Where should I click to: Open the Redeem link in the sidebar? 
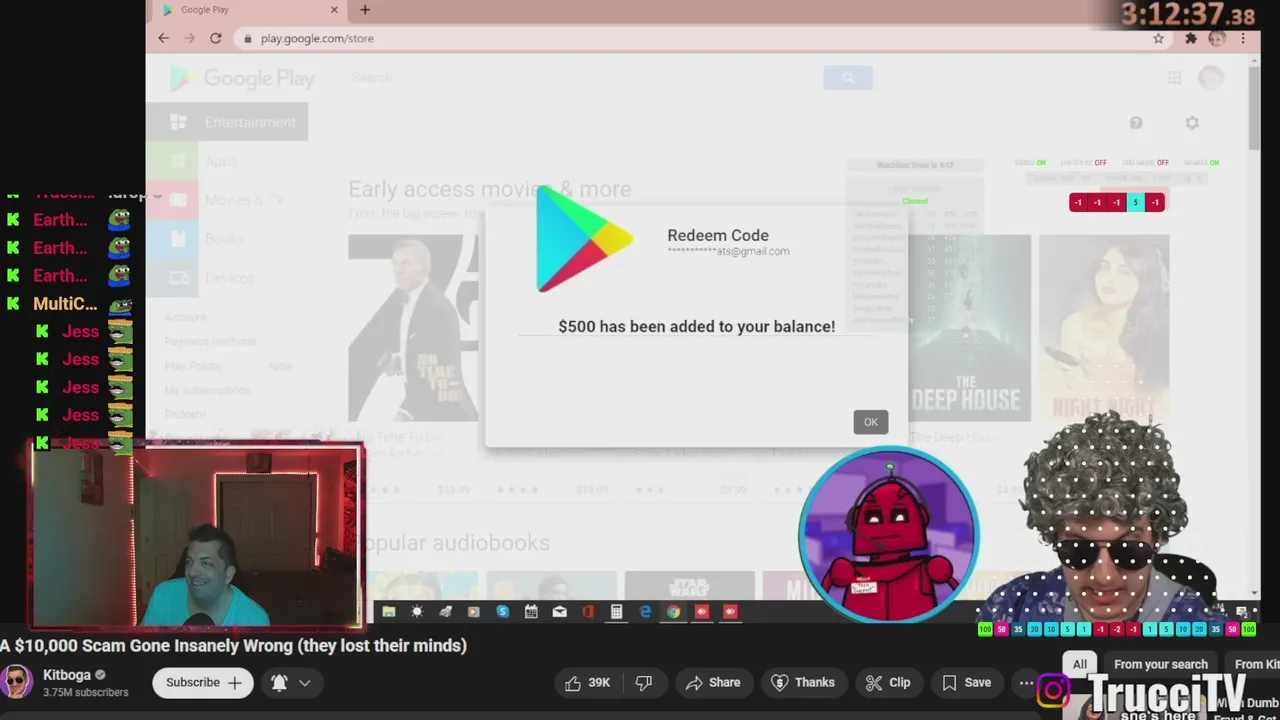[x=185, y=414]
